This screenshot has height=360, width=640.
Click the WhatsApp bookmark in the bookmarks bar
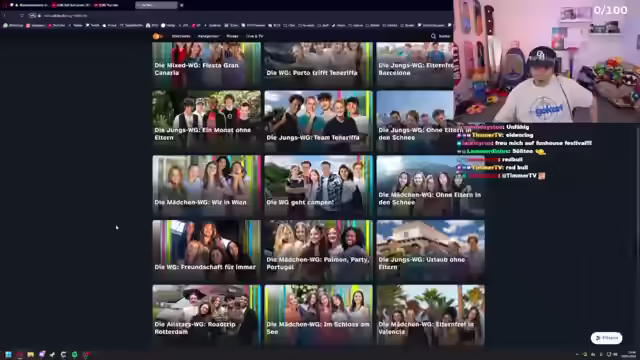tap(13, 25)
